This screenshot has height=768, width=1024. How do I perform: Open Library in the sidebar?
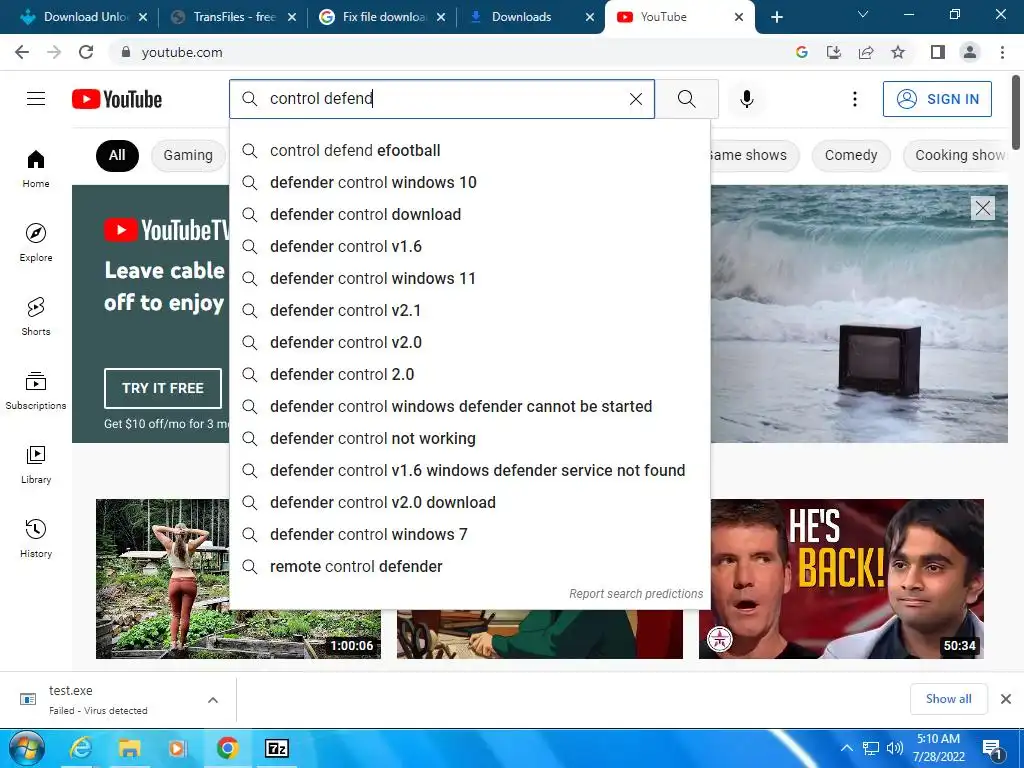tap(36, 464)
